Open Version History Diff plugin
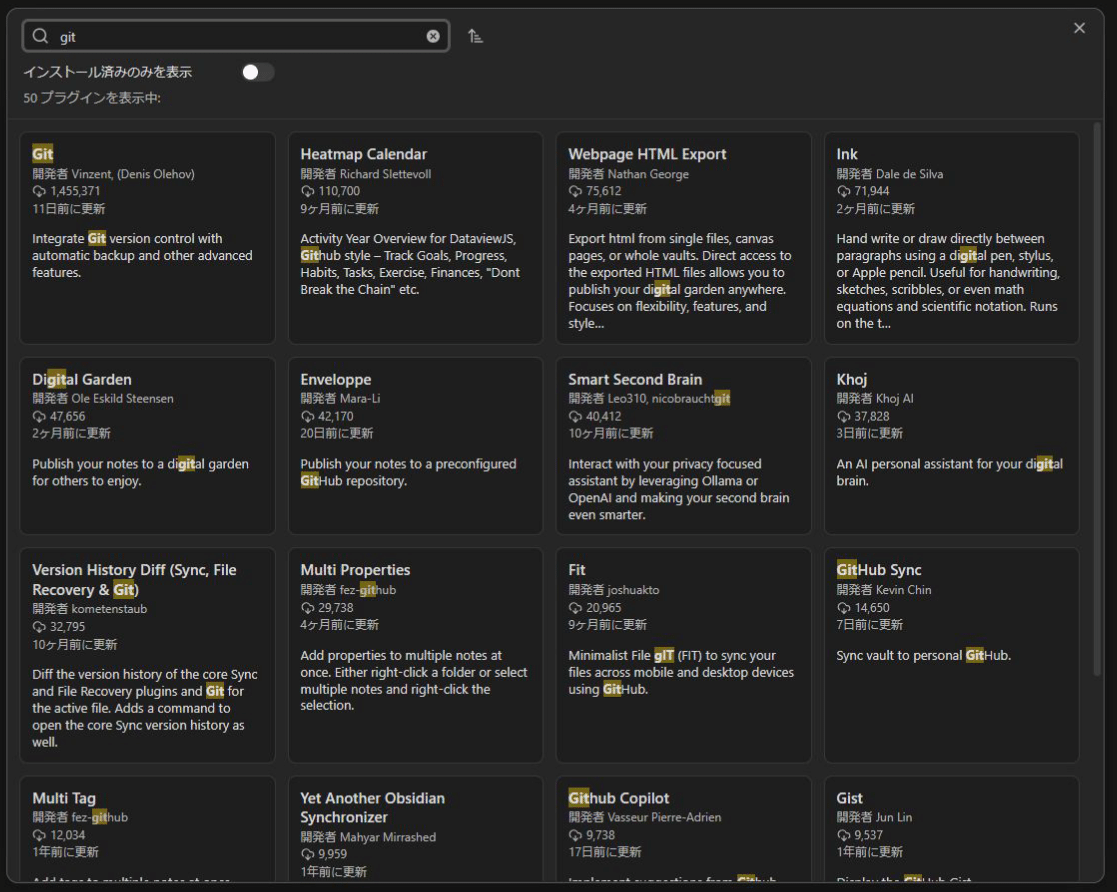This screenshot has height=892, width=1117. click(147, 655)
